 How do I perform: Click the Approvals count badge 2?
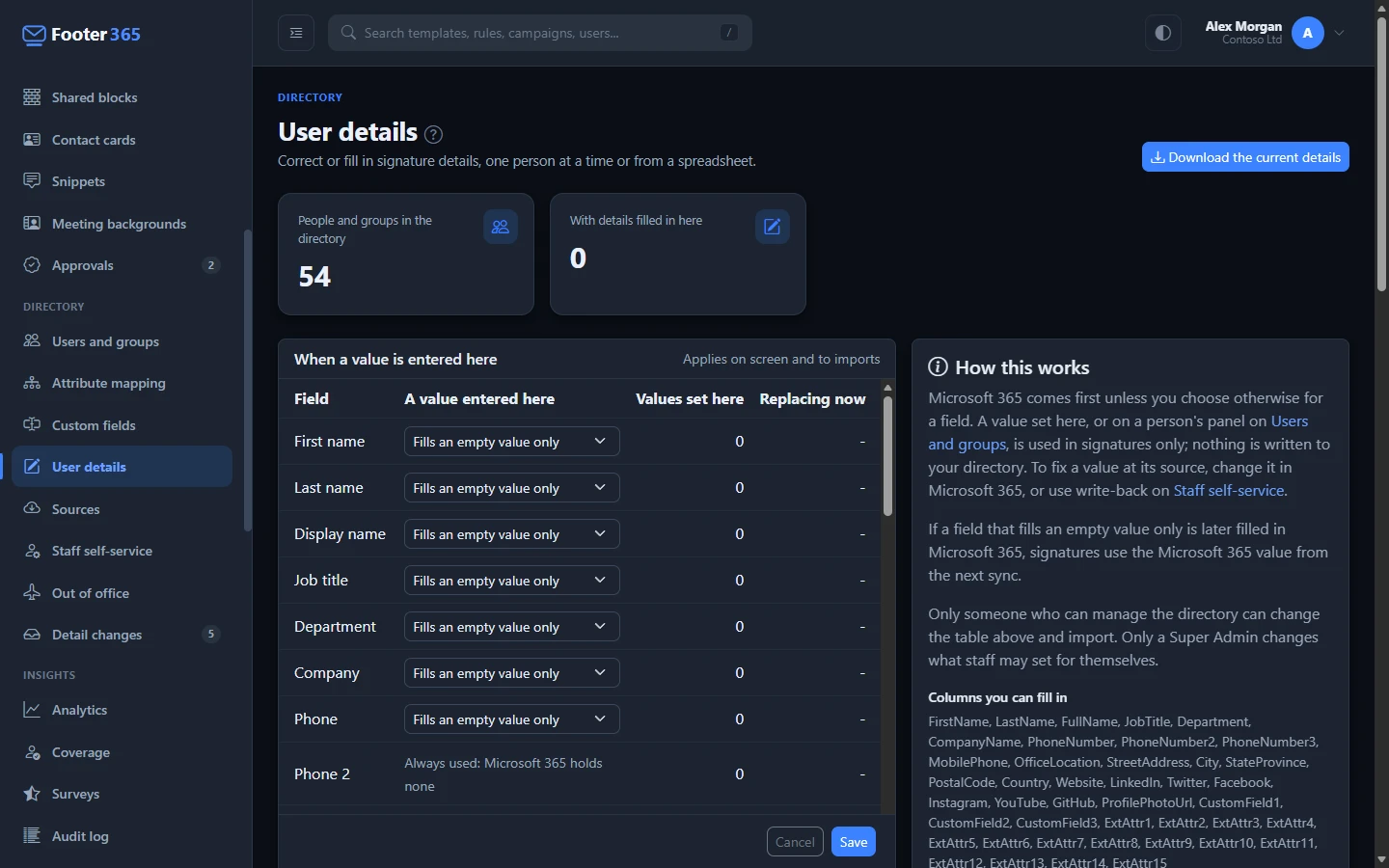[x=210, y=265]
